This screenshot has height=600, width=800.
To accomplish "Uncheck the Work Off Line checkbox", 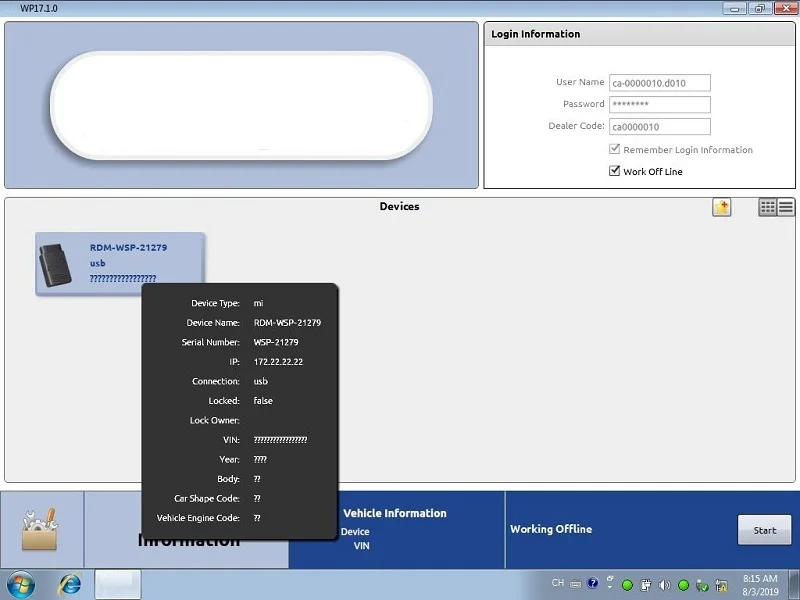I will (x=614, y=170).
